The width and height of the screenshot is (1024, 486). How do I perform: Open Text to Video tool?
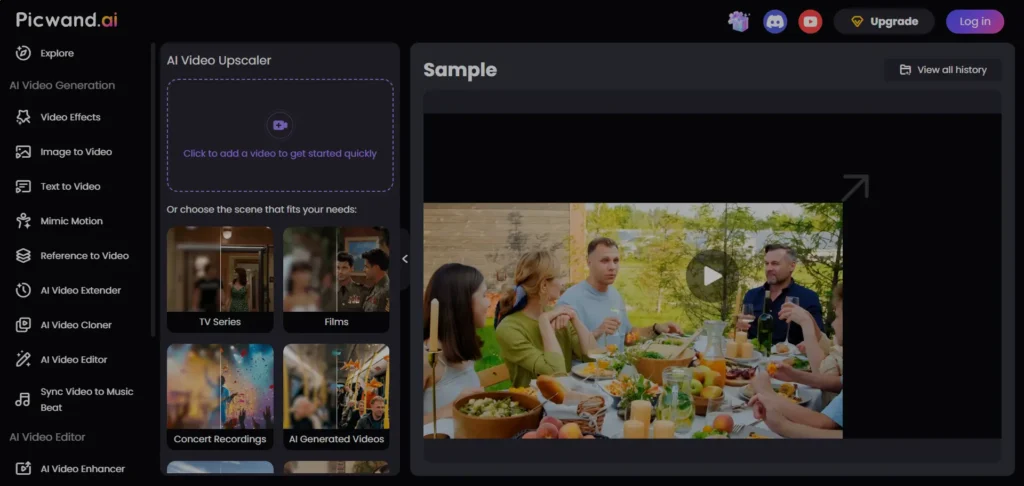pos(71,186)
